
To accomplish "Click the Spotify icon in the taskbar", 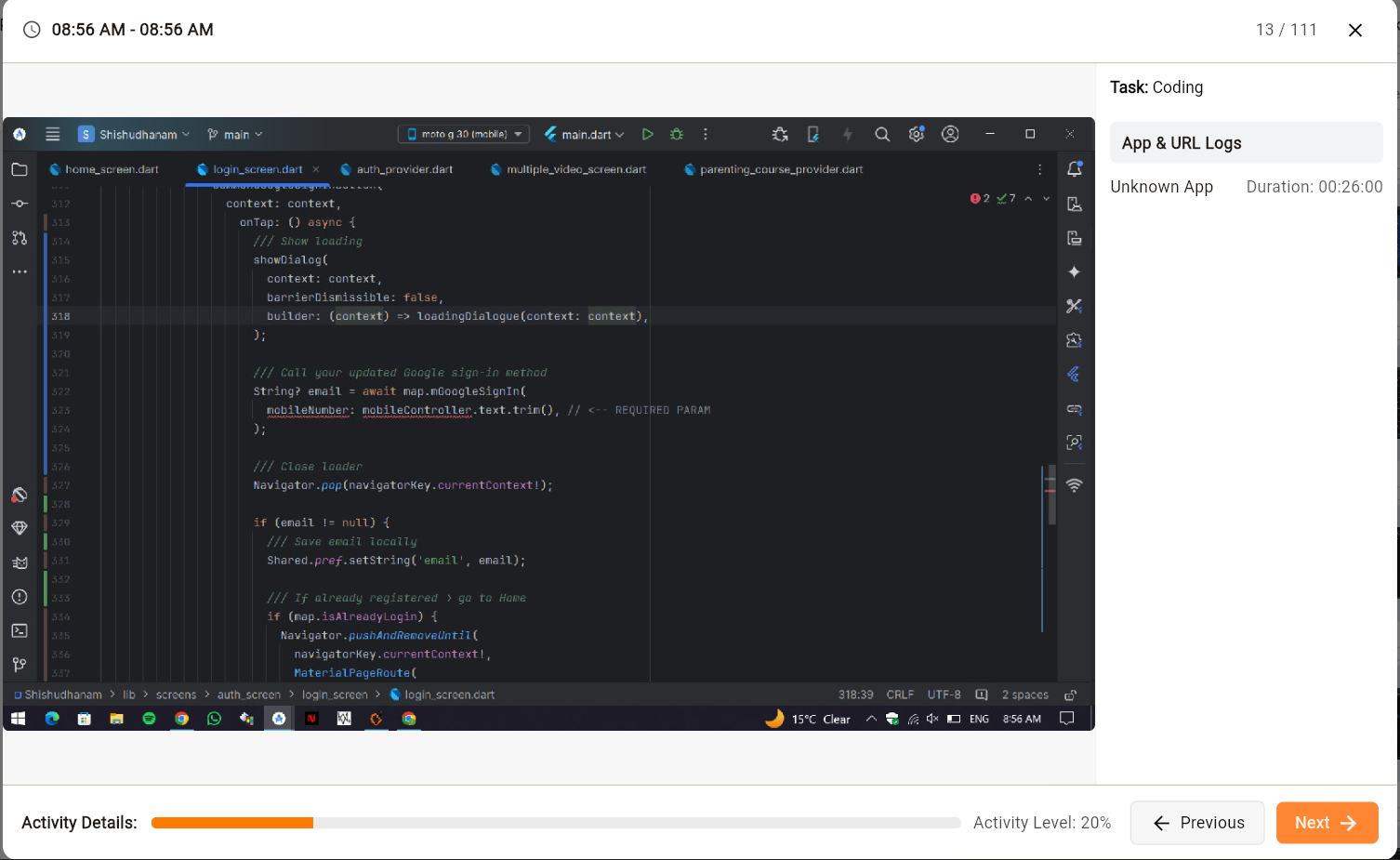I will click(x=149, y=719).
